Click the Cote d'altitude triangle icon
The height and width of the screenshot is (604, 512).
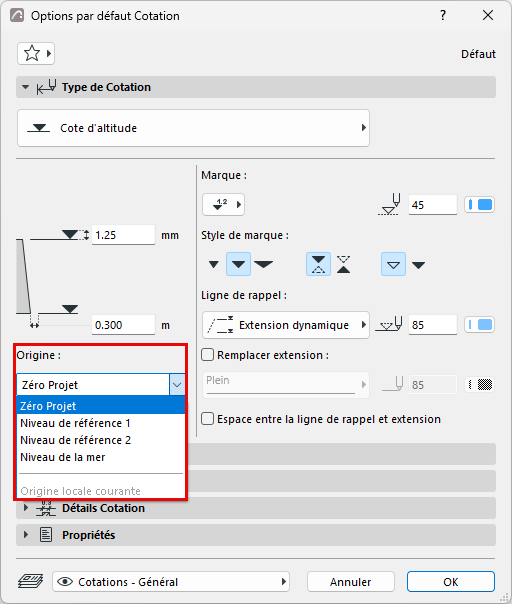pyautogui.click(x=39, y=128)
